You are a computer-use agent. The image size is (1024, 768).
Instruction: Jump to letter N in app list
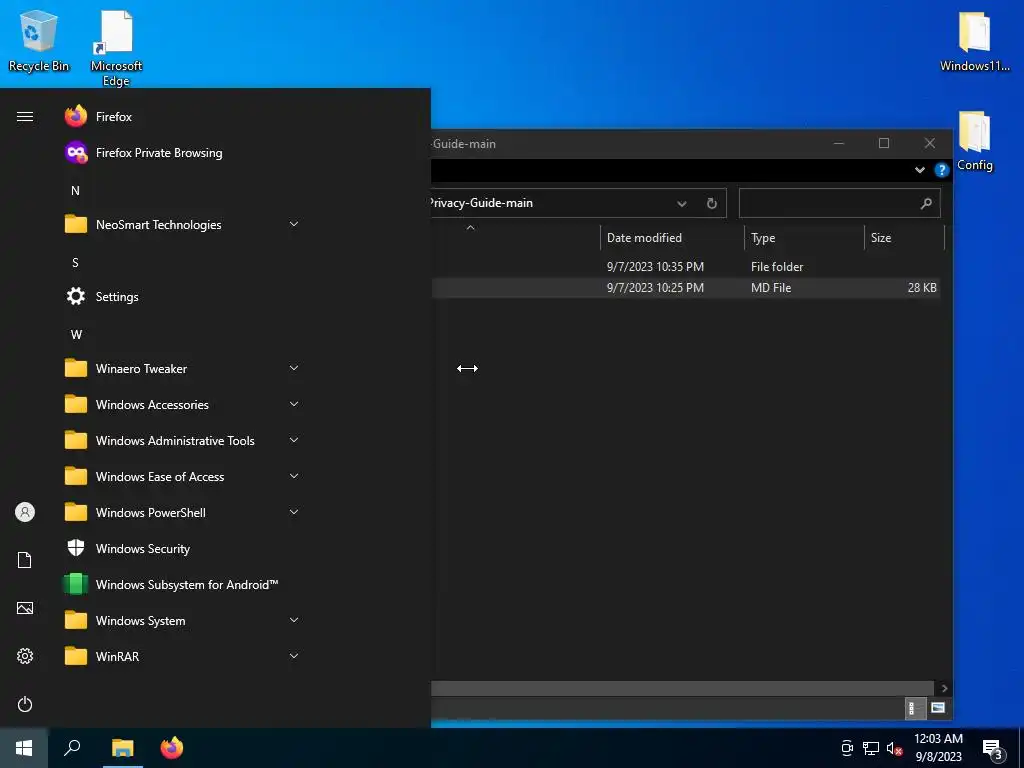point(75,191)
